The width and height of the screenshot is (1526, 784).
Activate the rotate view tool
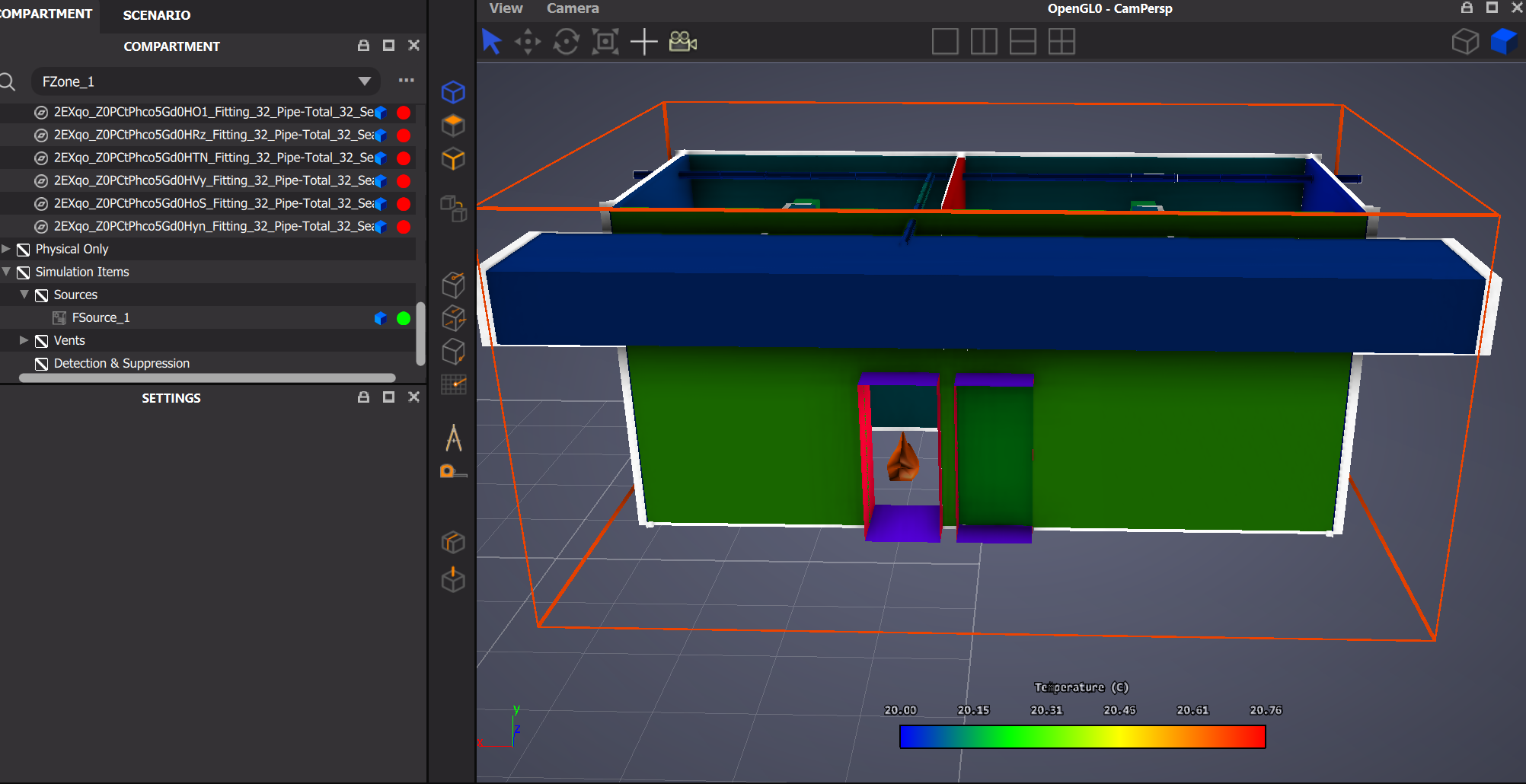tap(566, 42)
